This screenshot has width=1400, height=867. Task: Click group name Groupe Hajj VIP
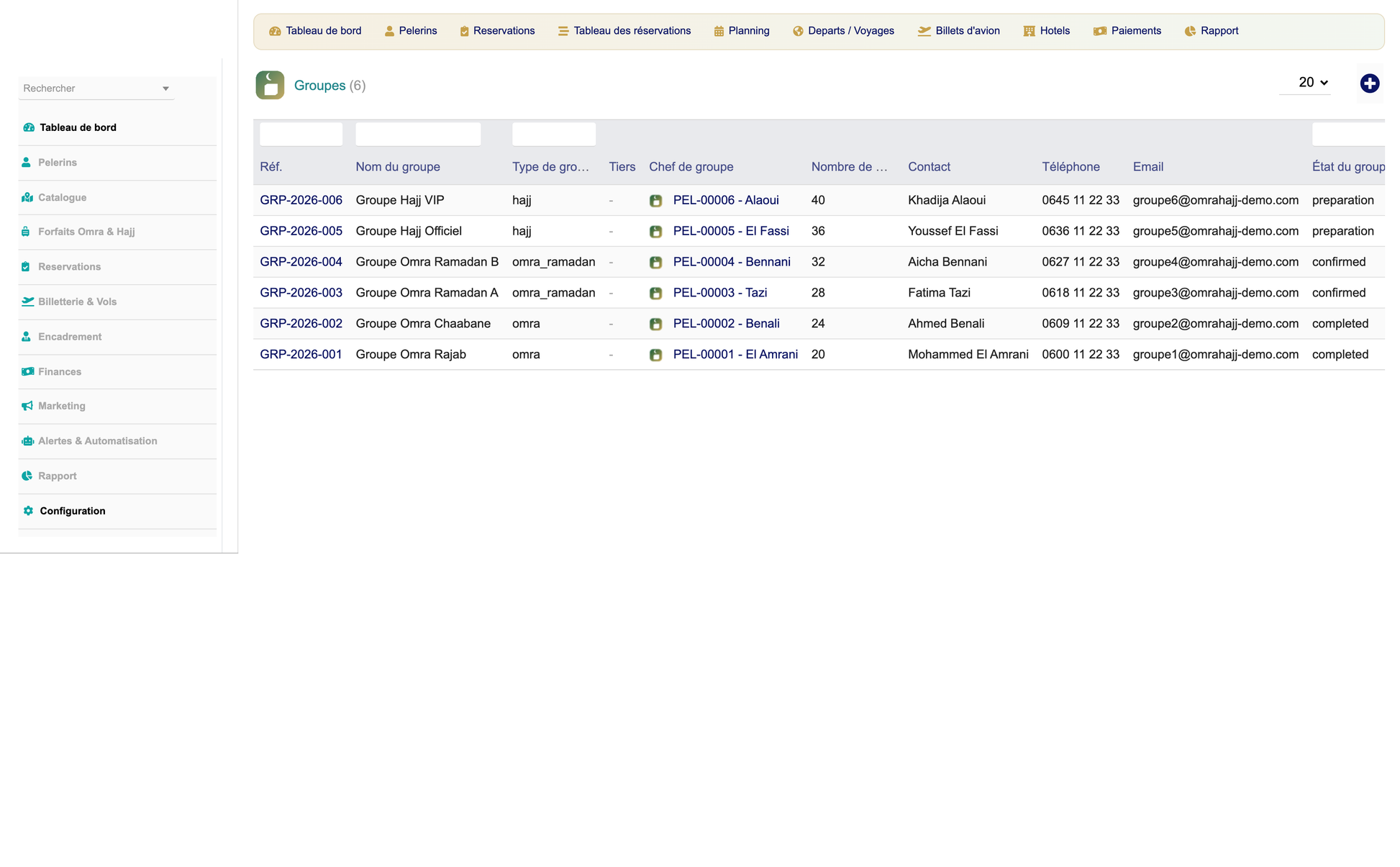click(x=400, y=200)
